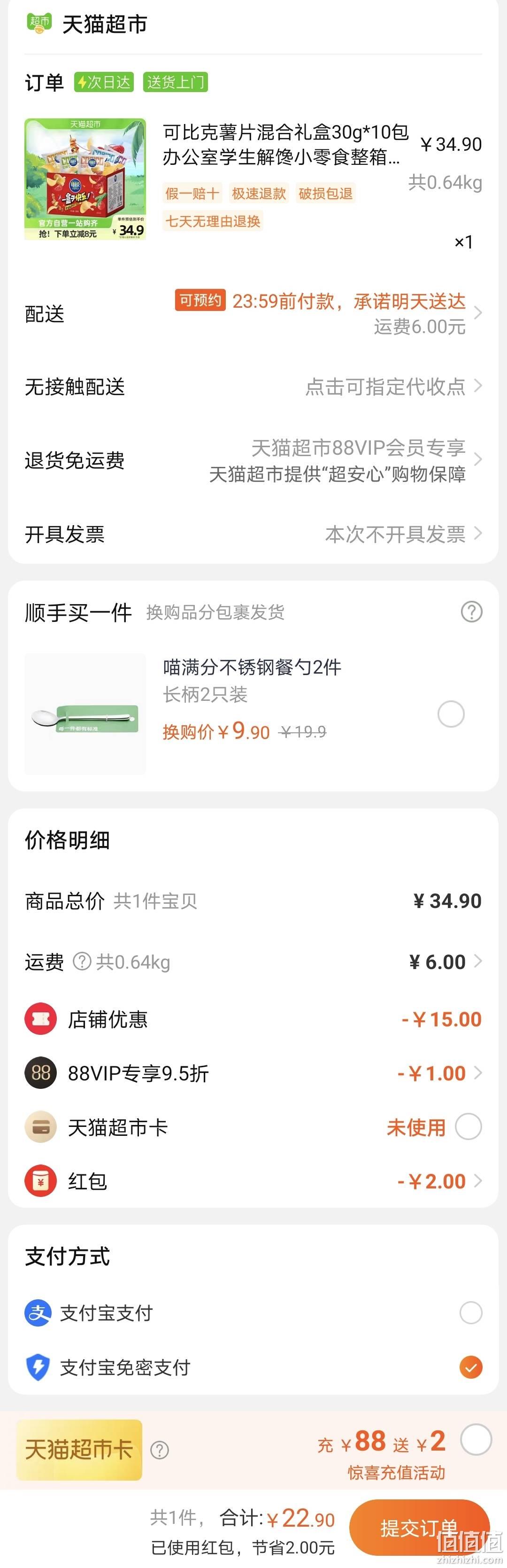Open the 退货免运费 guarantee row

coord(253,460)
